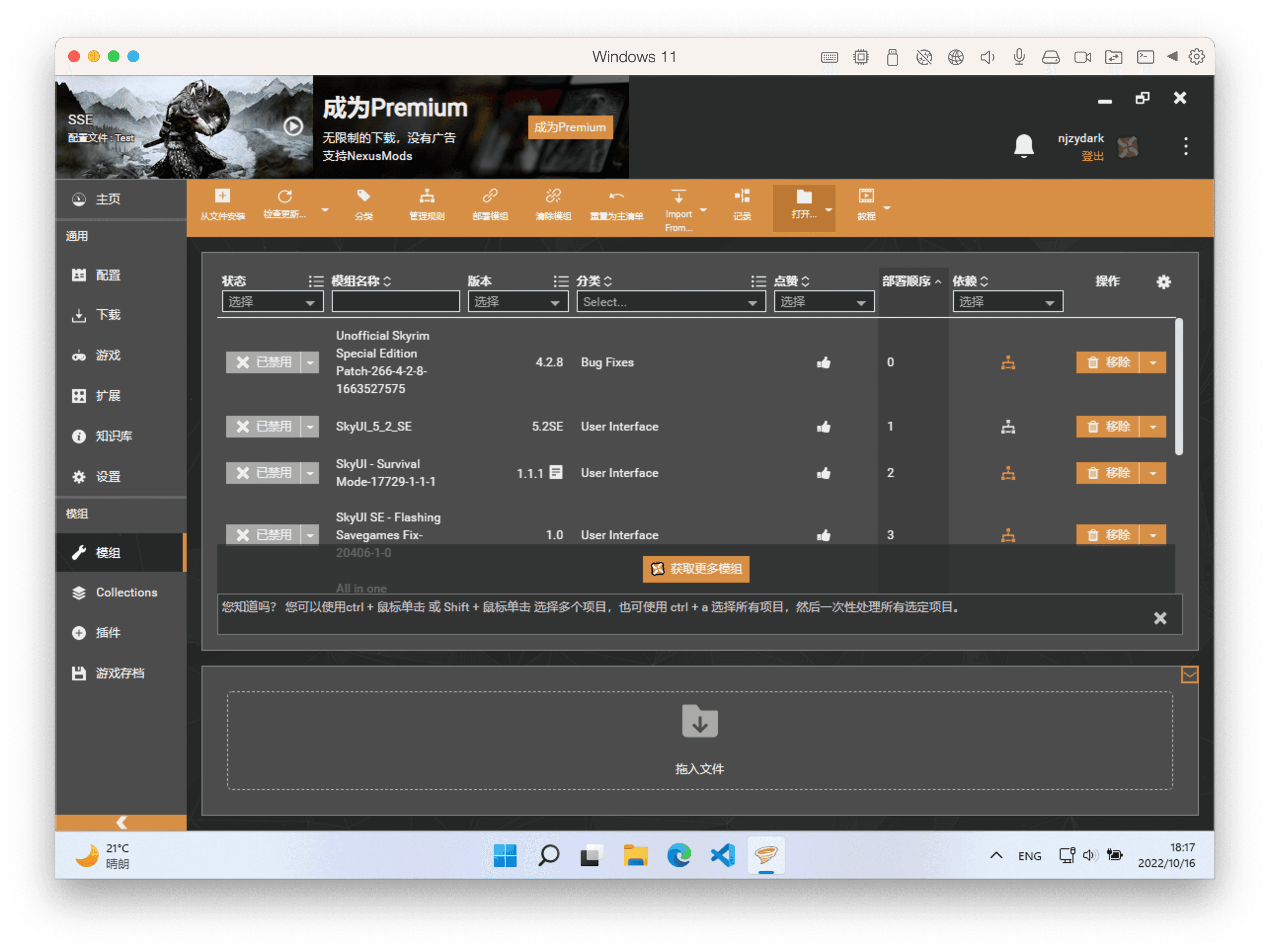Sort by 部署顺序 column header
The image size is (1270, 952).
pos(911,281)
